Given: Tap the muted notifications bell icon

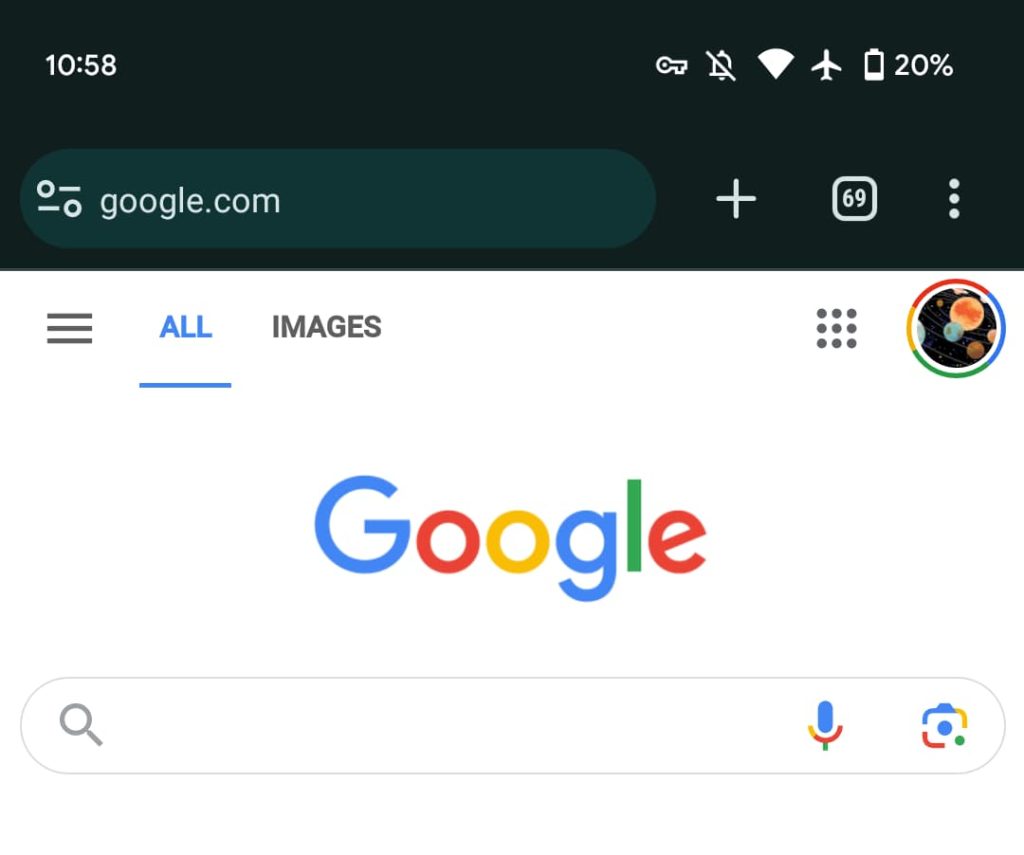Looking at the screenshot, I should (721, 66).
